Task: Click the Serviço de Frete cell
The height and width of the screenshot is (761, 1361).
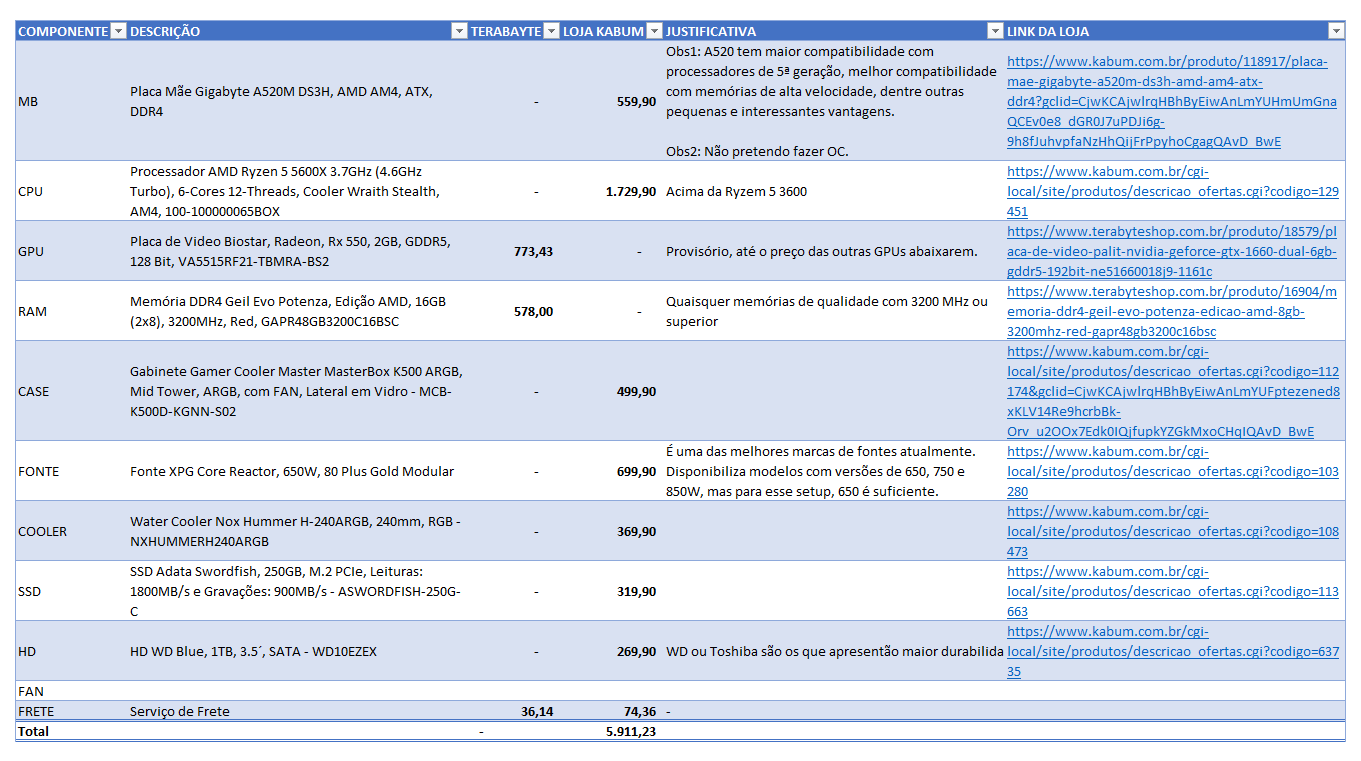Action: [x=299, y=711]
